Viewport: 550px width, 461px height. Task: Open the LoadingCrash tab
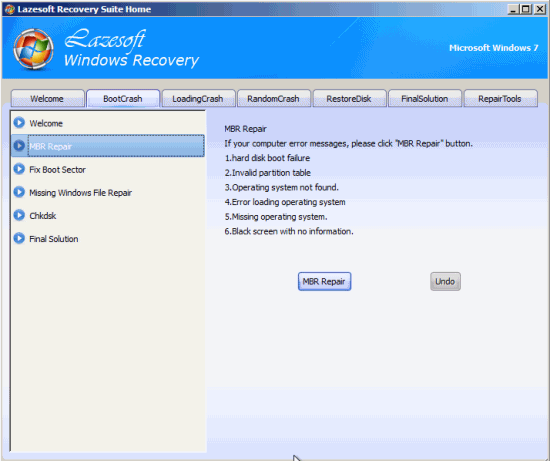(x=198, y=99)
